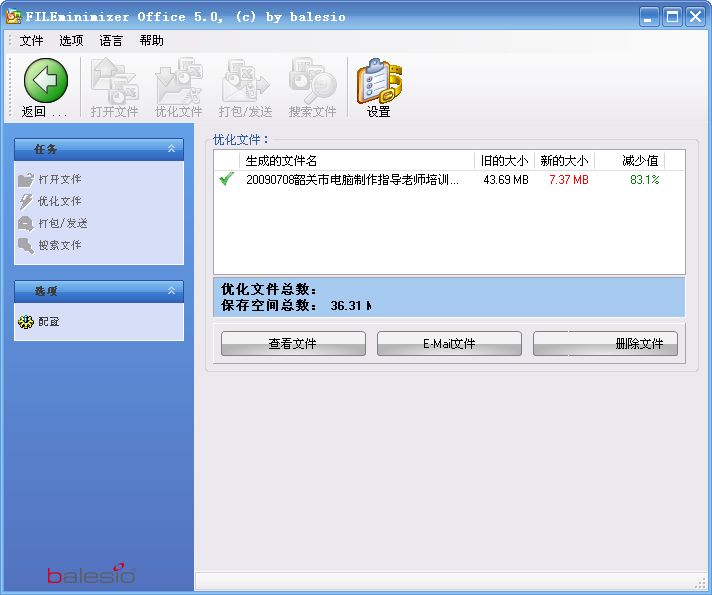The image size is (712, 595).
Task: Click the 打开文件 toolbar icon
Action: point(114,81)
